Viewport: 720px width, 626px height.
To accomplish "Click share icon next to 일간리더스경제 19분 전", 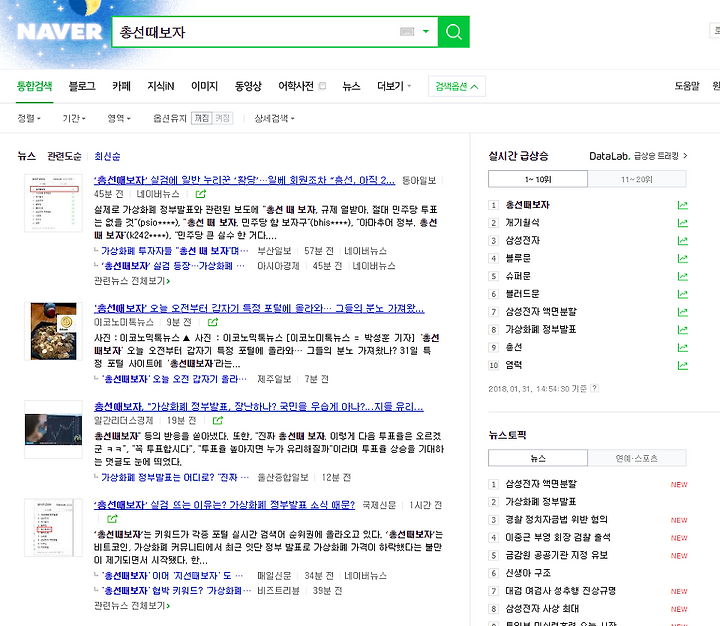I will tap(218, 421).
